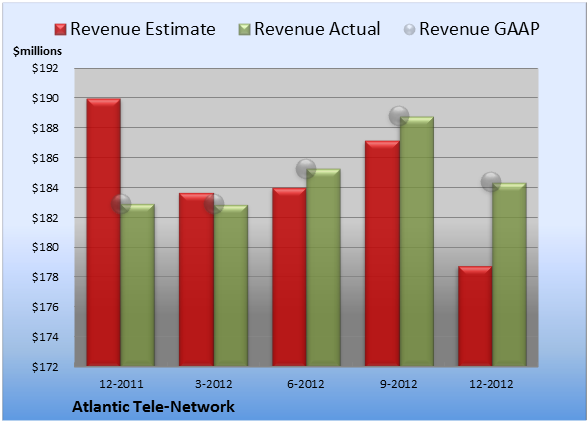
Task: Click the green Revenue Actual legend swatch
Action: tap(244, 30)
